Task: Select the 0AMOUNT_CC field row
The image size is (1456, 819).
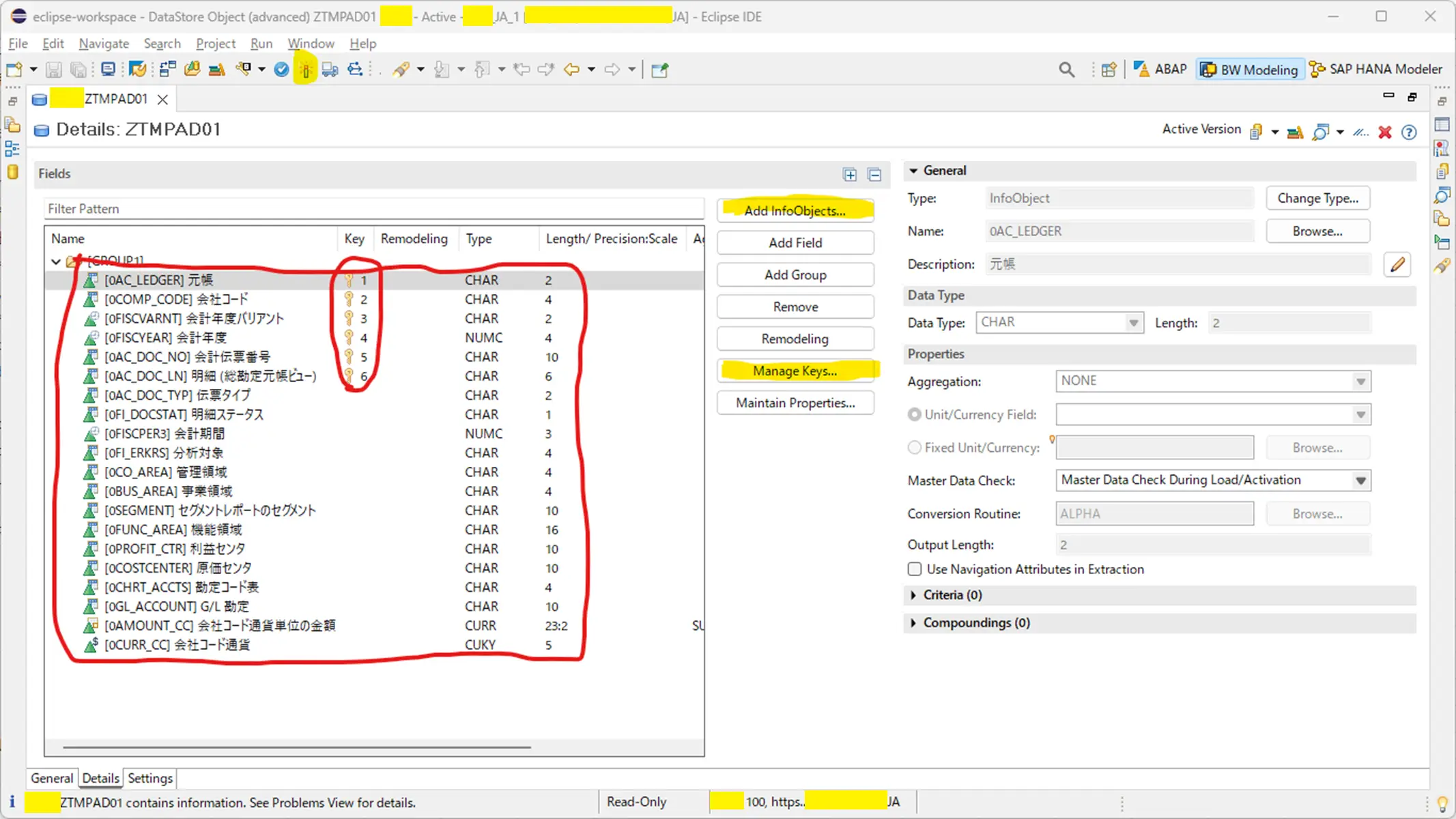Action: tap(375, 626)
